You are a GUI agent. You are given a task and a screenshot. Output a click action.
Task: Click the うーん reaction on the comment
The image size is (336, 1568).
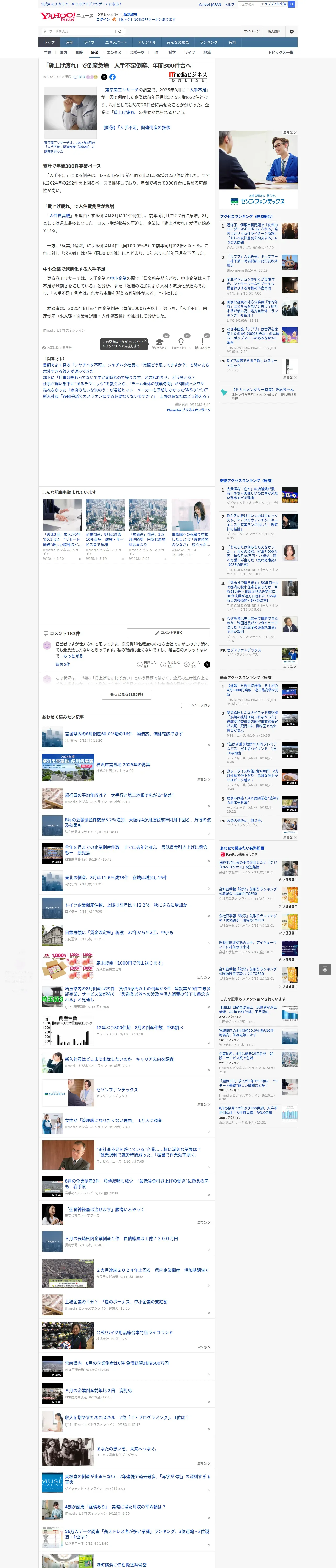click(187, 664)
